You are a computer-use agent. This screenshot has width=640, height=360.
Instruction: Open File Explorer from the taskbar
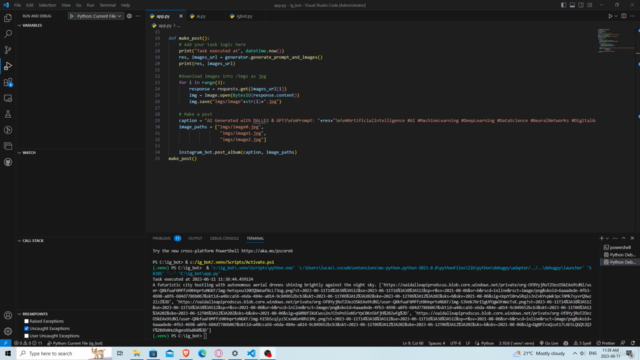[137, 353]
